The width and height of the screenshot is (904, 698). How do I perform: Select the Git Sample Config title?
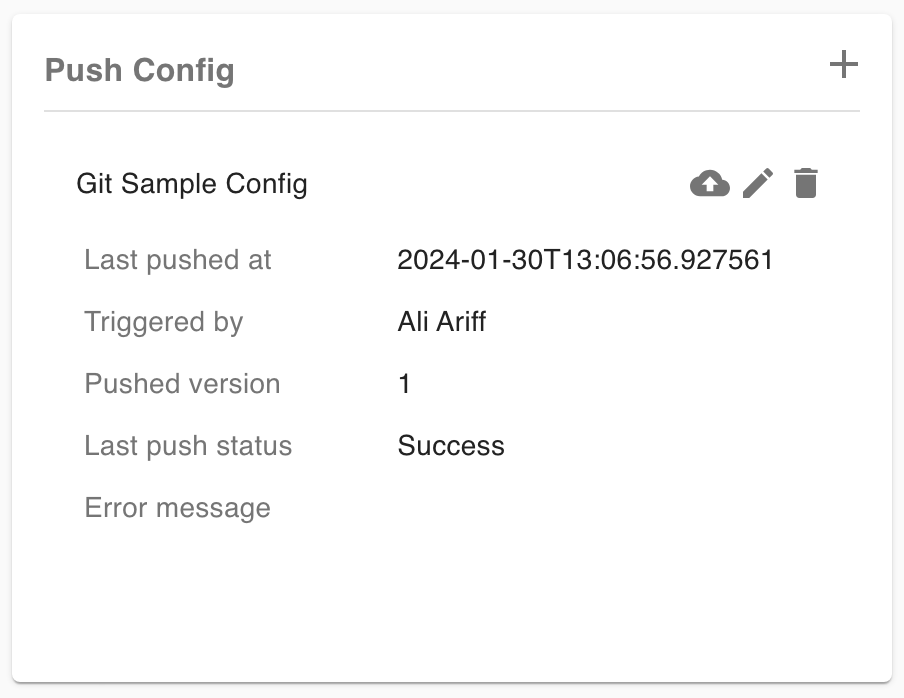point(192,184)
